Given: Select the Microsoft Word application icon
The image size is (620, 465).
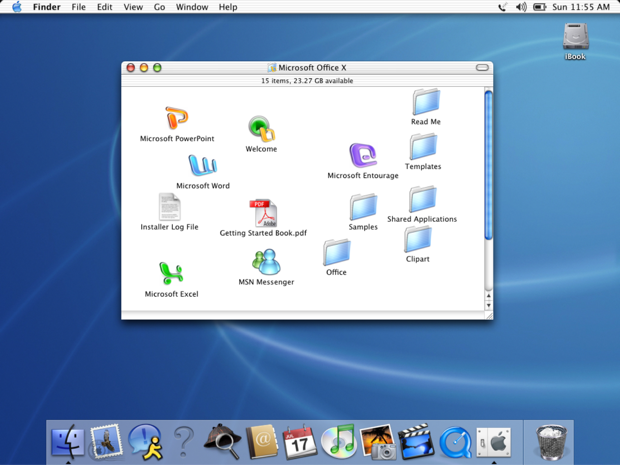Looking at the screenshot, I should click(202, 165).
